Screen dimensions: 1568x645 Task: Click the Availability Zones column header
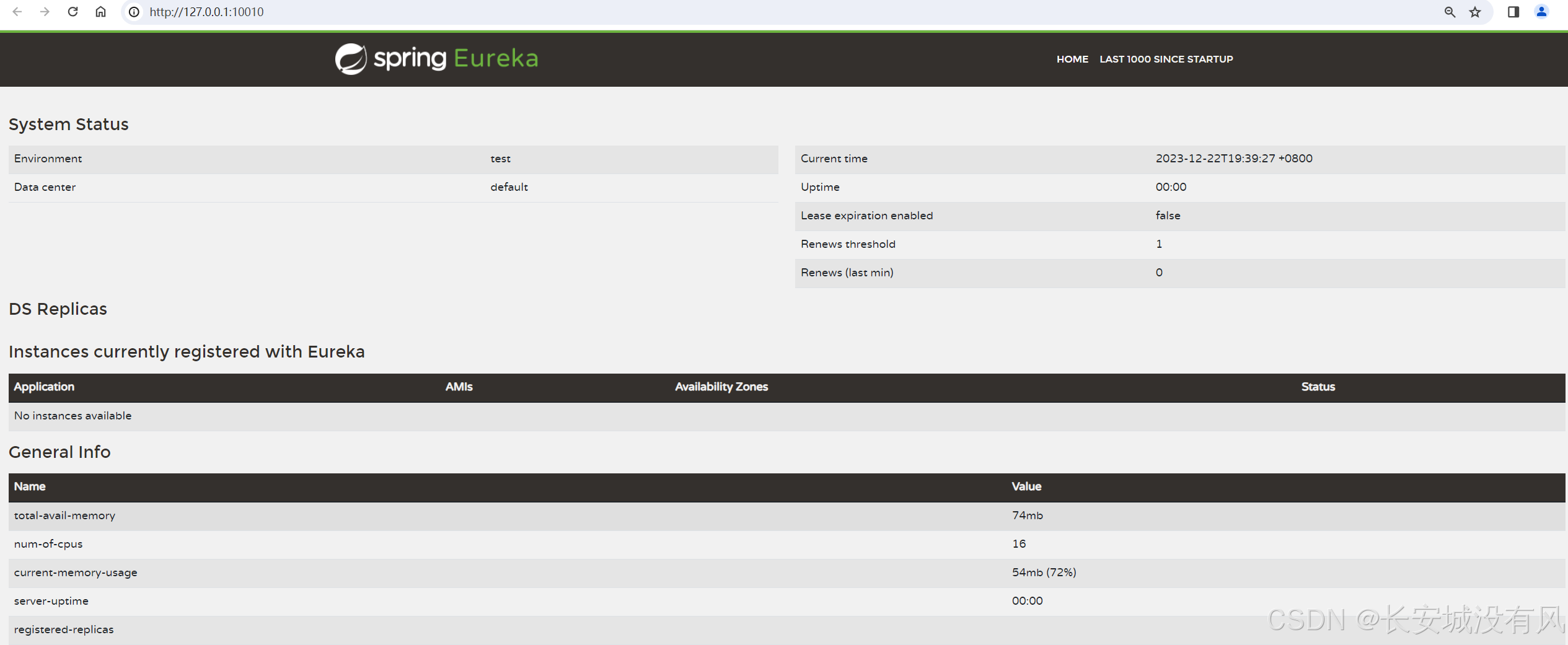click(721, 387)
